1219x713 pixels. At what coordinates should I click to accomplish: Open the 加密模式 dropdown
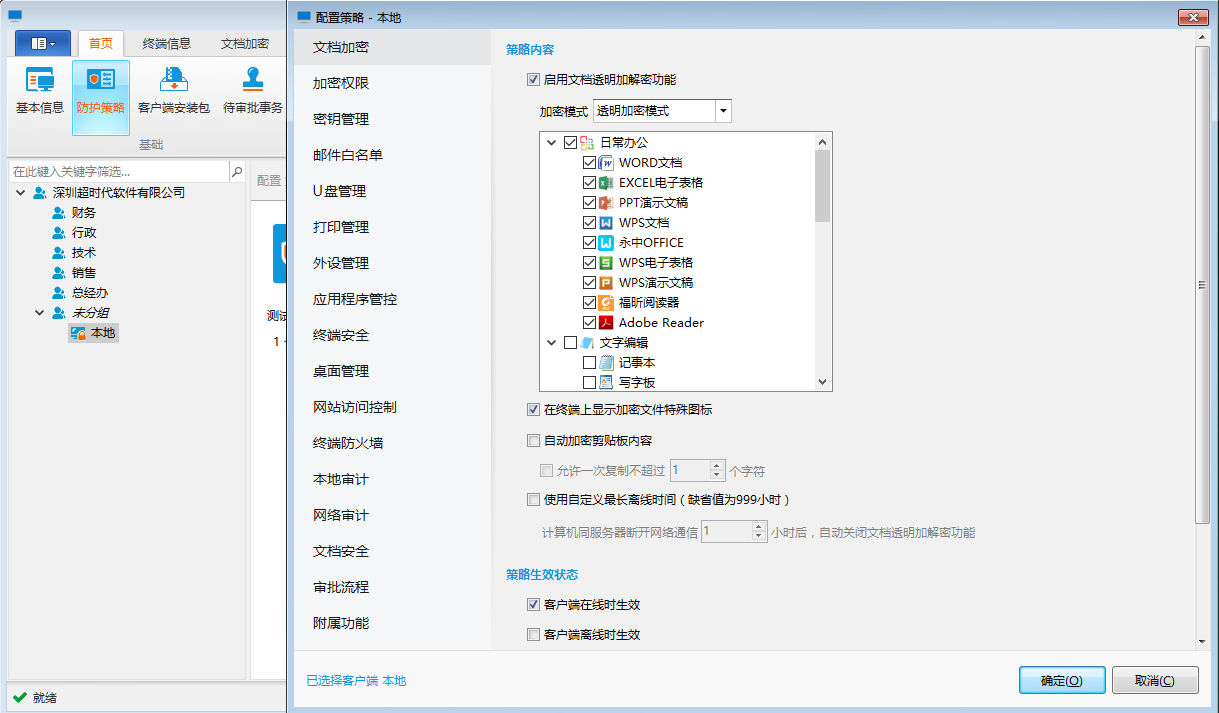(724, 110)
